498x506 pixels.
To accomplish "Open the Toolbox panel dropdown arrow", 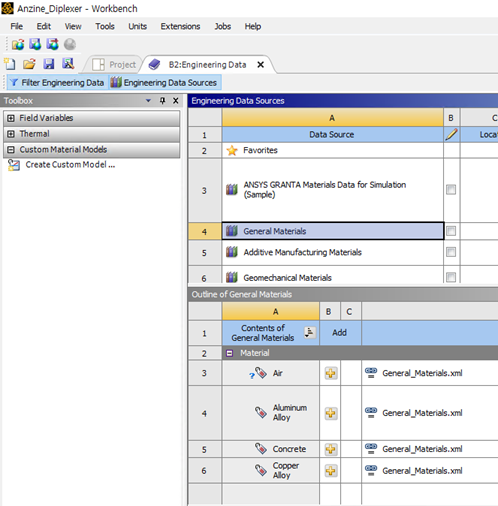I will 148,101.
